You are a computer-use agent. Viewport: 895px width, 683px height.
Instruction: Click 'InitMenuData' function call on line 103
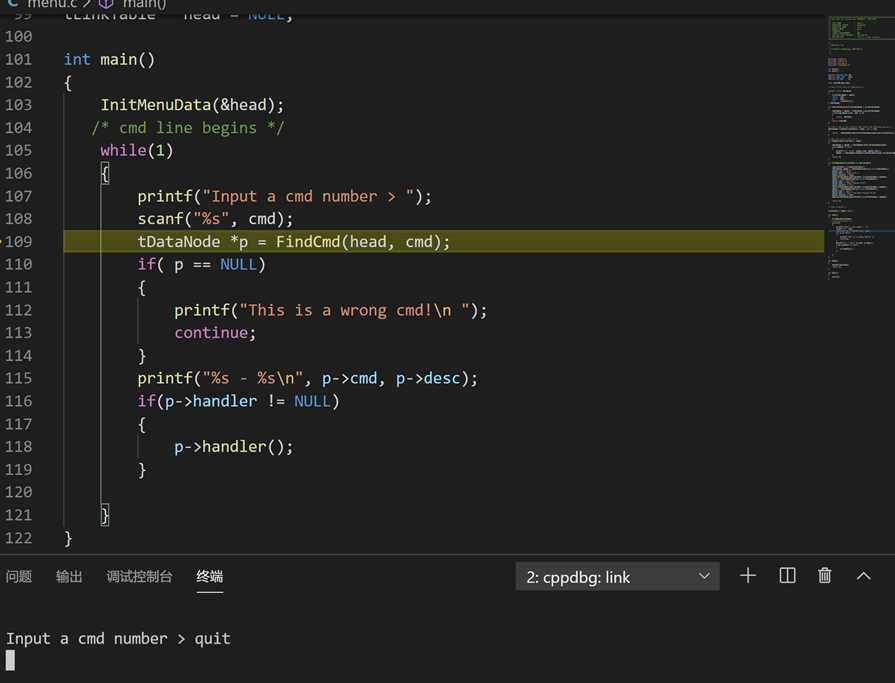point(155,105)
